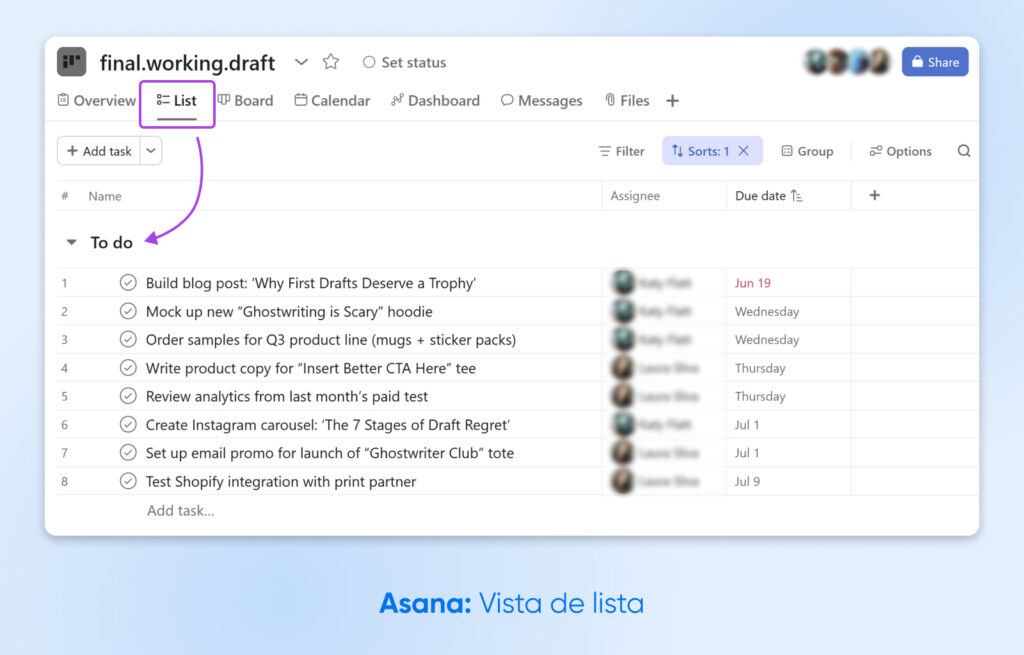Open the Options menu
The height and width of the screenshot is (655, 1024).
pyautogui.click(x=899, y=150)
